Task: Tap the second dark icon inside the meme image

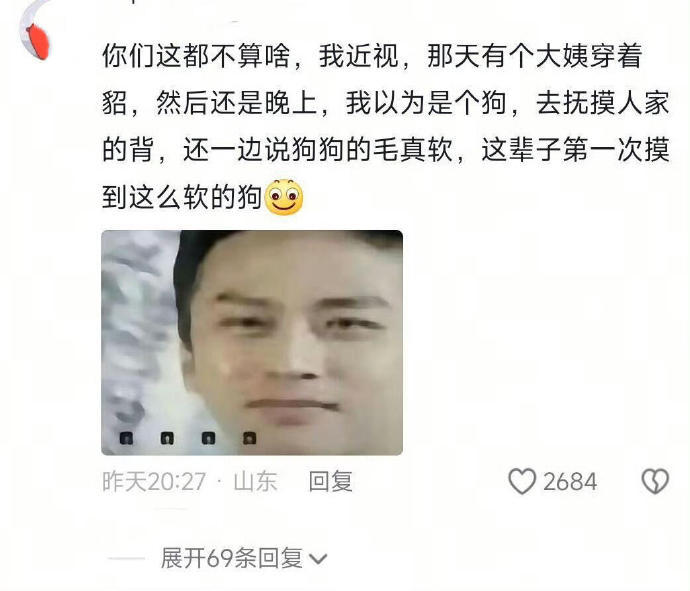Action: (x=167, y=438)
